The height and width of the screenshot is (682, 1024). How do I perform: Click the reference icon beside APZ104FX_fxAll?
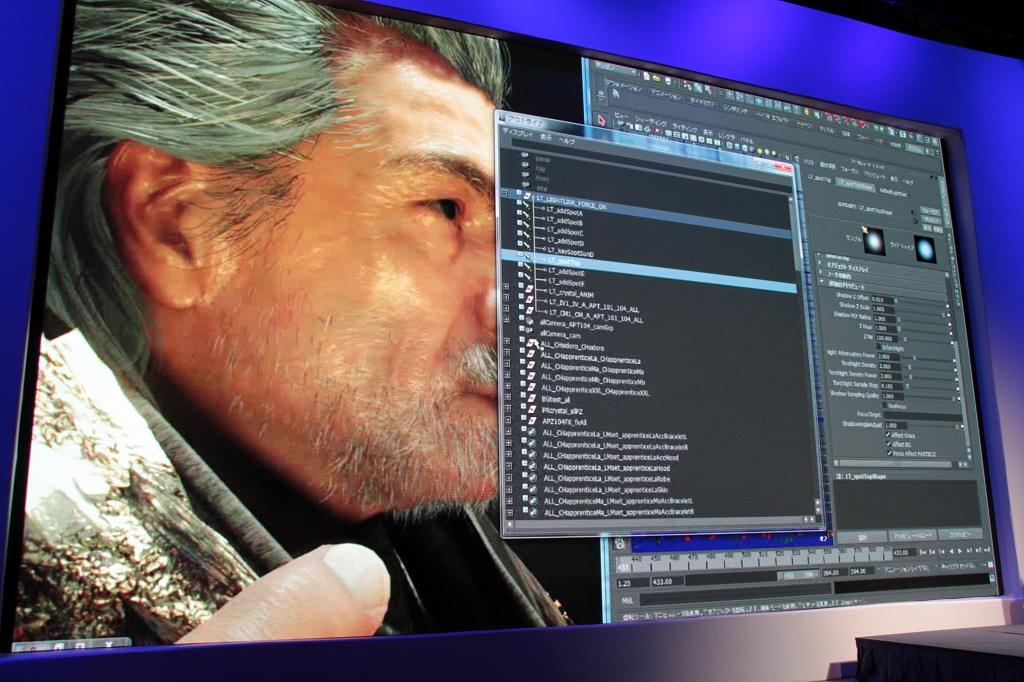[532, 420]
